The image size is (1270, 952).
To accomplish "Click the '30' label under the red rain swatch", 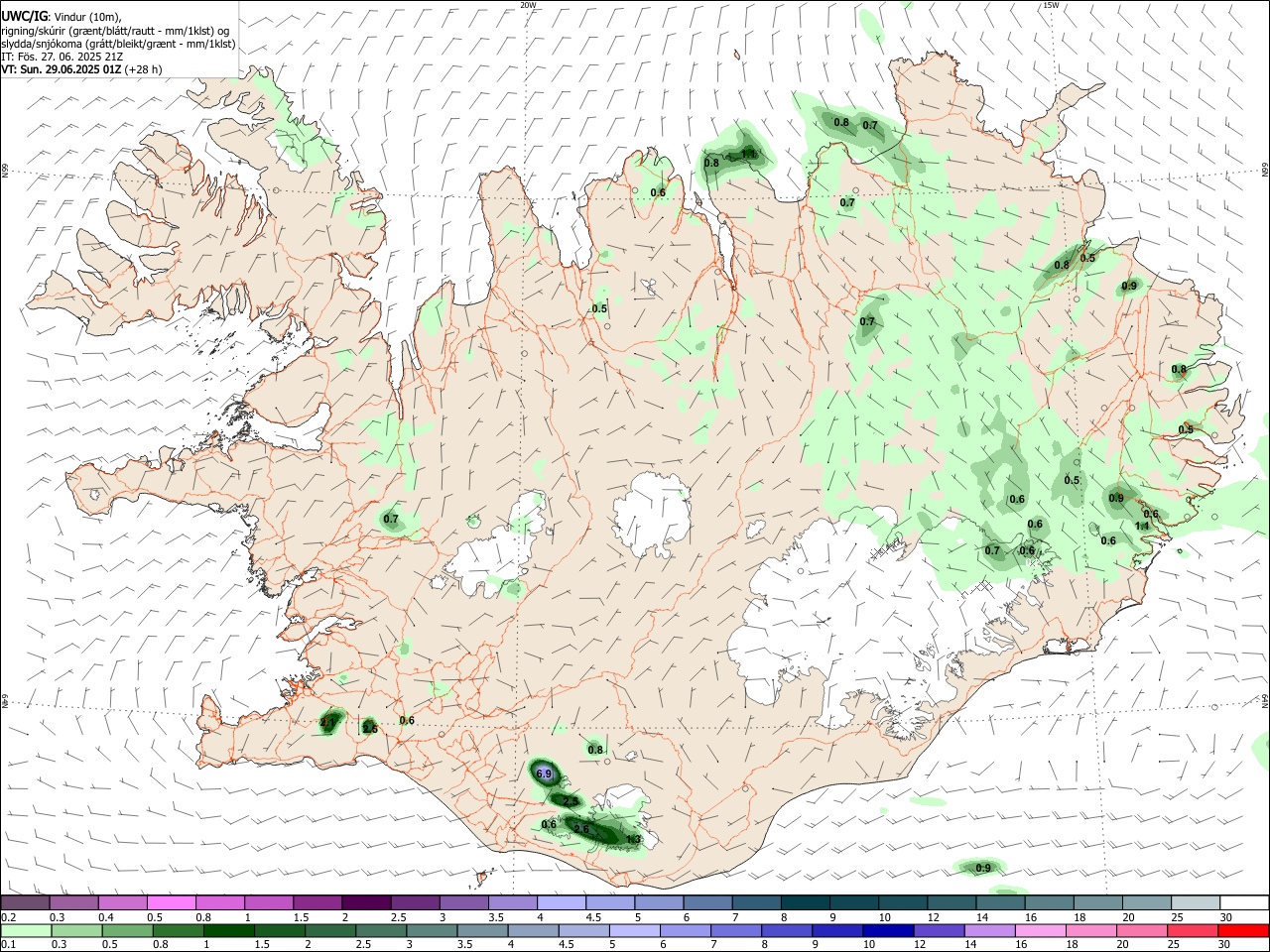I will (x=1225, y=945).
